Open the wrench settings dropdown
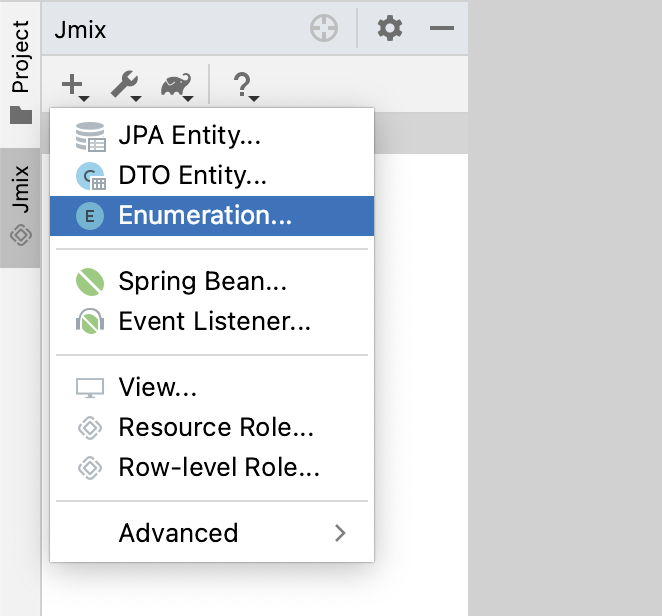This screenshot has width=662, height=616. [x=126, y=86]
